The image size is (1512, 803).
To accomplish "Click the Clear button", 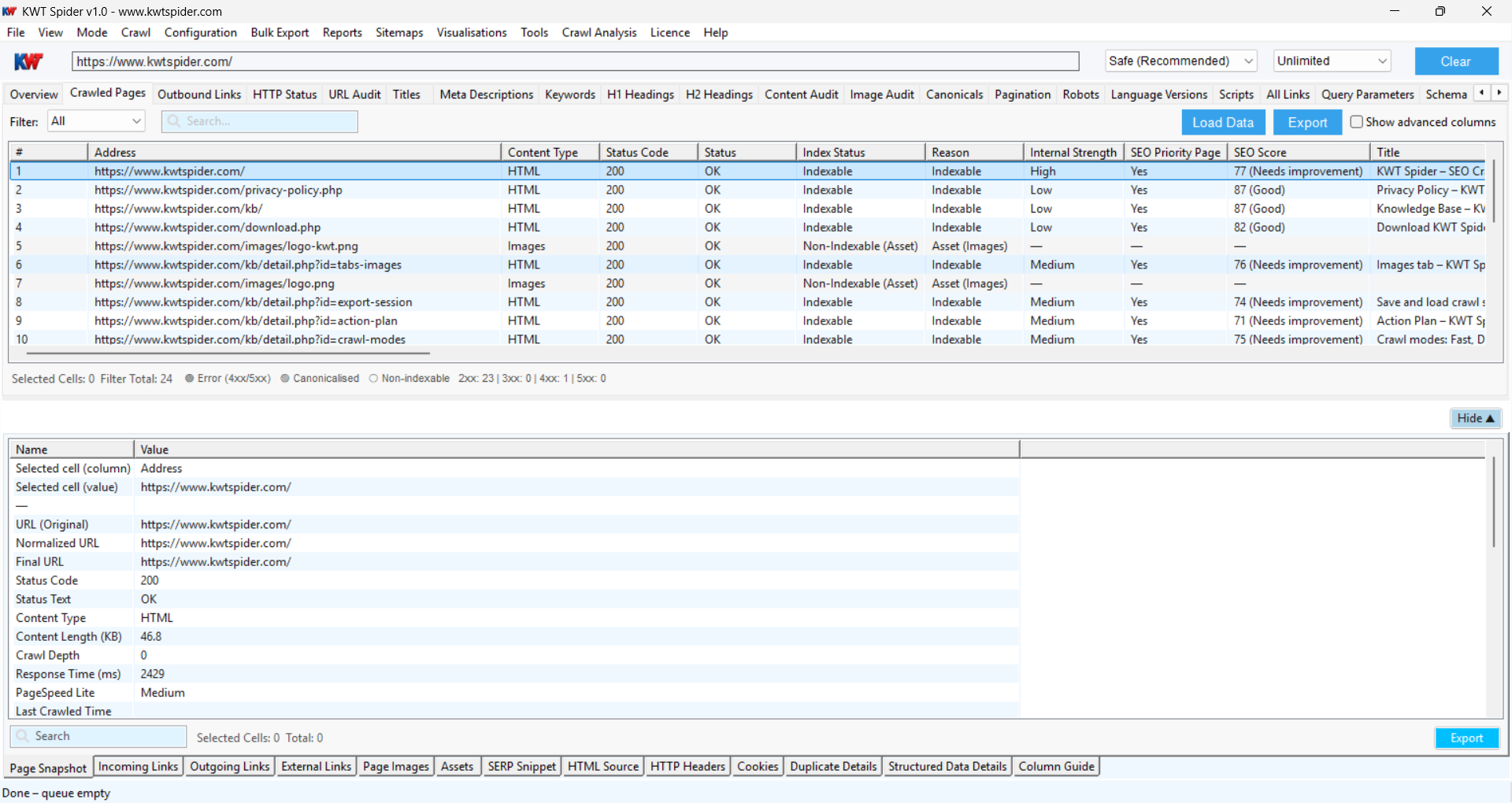I will [x=1456, y=61].
